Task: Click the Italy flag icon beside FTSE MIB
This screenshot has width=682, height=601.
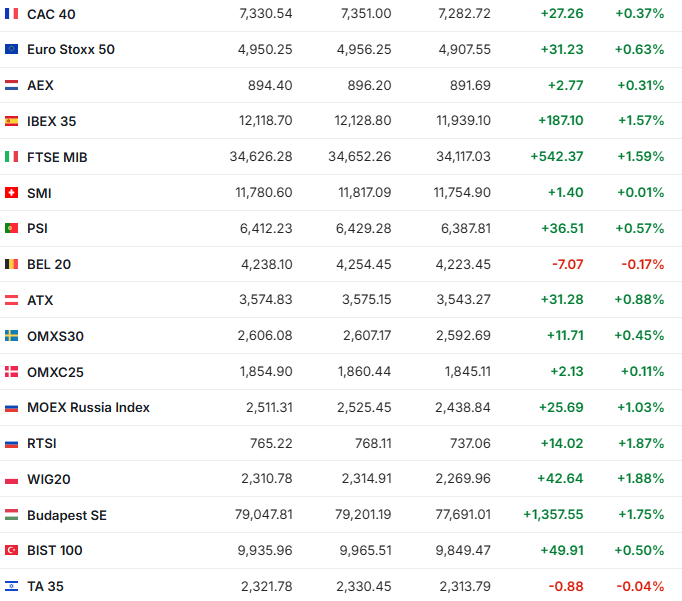Action: point(11,157)
